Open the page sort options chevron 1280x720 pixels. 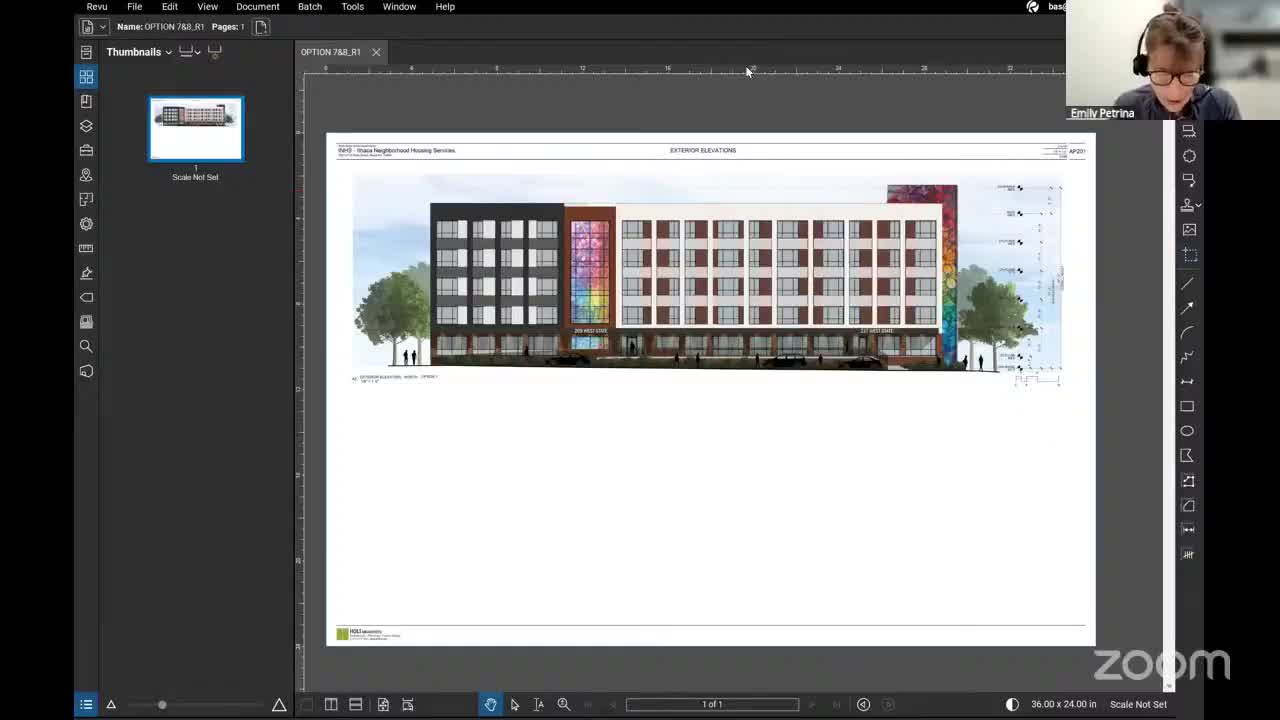(195, 52)
